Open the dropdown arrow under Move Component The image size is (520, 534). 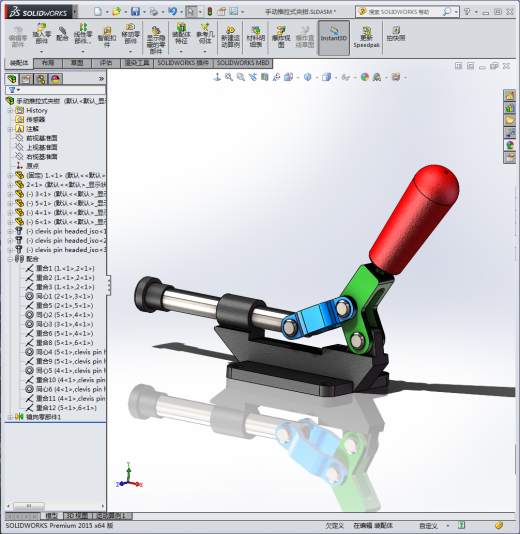point(130,52)
